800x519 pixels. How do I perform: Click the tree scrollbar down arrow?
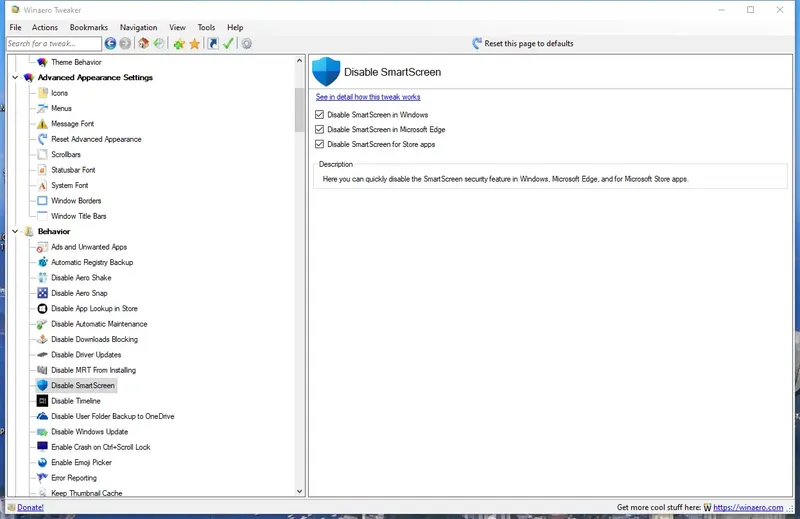click(x=299, y=491)
